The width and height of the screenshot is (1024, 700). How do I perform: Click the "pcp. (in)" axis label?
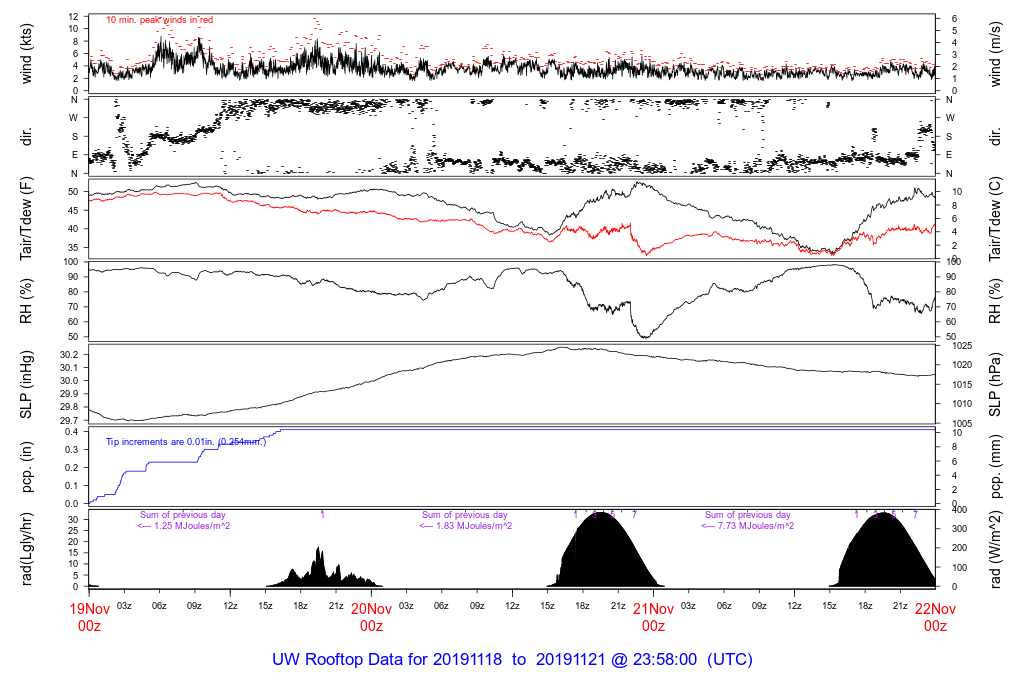click(26, 468)
